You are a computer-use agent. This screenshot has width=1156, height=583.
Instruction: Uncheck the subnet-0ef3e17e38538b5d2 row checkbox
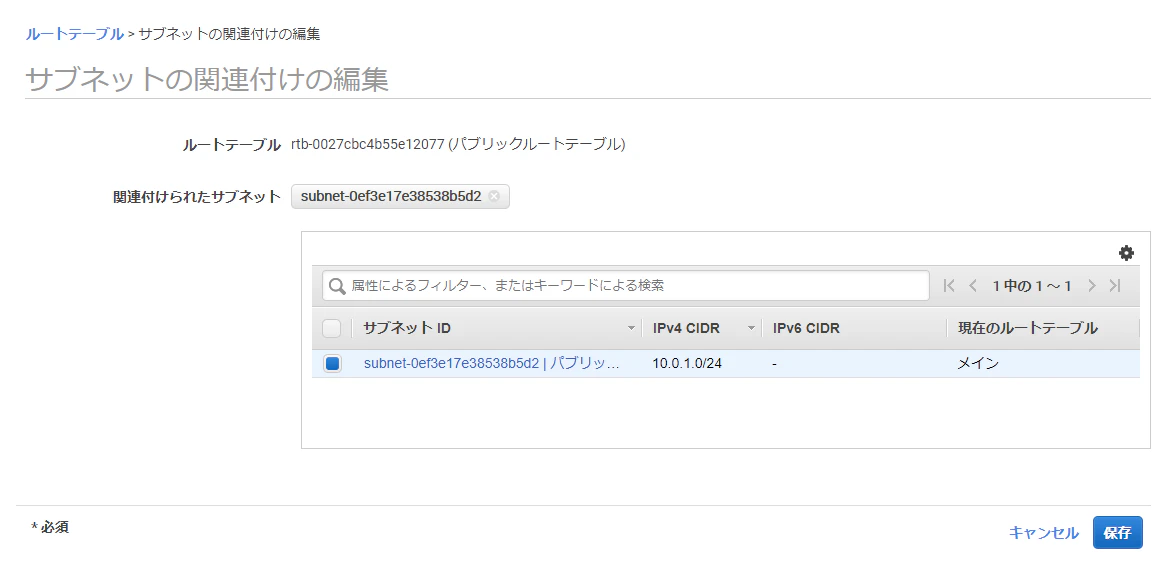[x=332, y=363]
